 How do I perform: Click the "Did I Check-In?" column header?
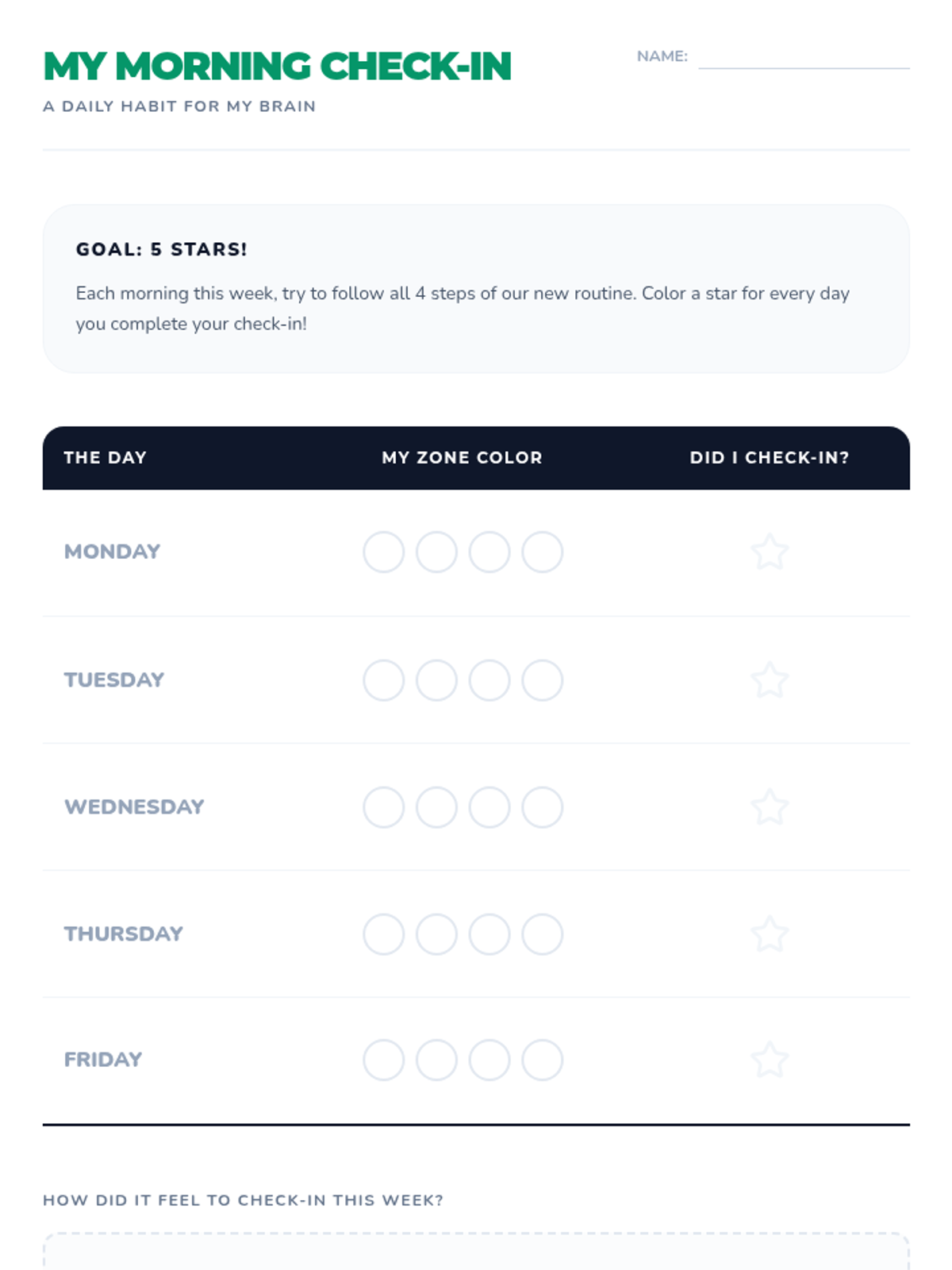pos(770,458)
